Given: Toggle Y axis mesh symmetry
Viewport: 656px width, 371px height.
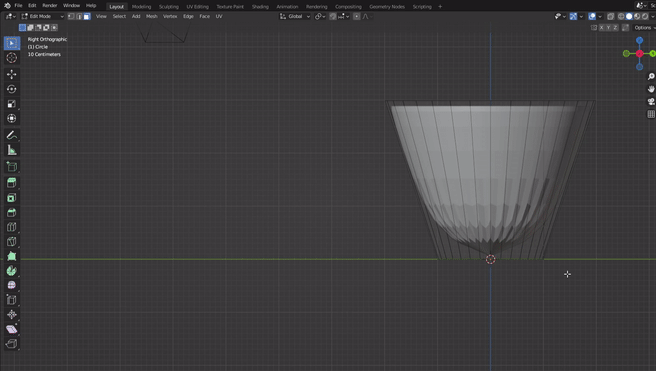Looking at the screenshot, I should click(x=608, y=28).
